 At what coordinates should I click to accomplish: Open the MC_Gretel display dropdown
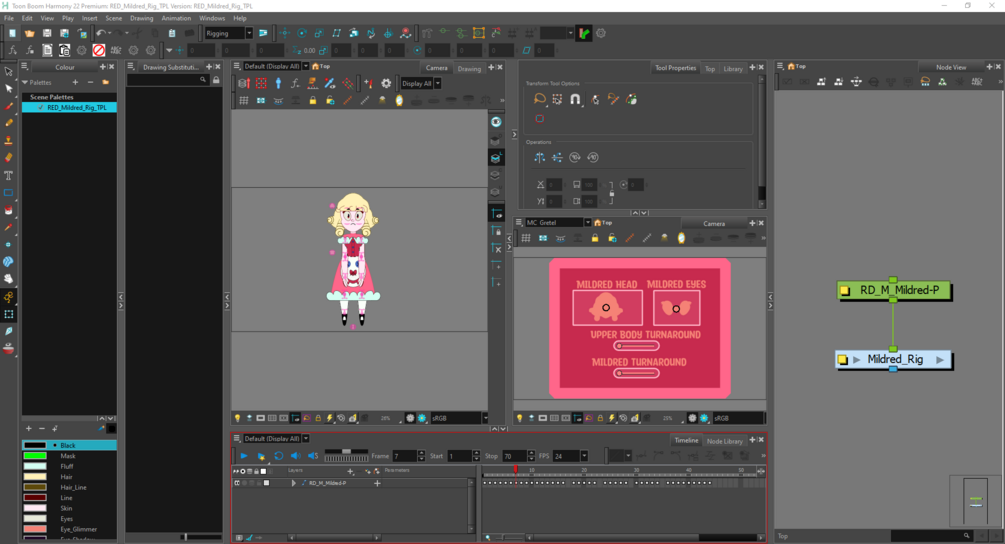(x=587, y=222)
